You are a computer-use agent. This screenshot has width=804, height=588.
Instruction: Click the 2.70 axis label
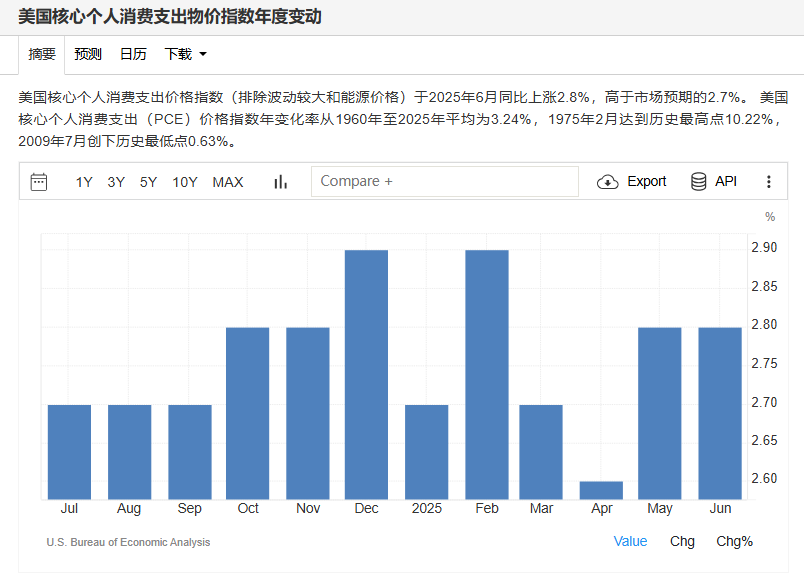click(x=764, y=402)
